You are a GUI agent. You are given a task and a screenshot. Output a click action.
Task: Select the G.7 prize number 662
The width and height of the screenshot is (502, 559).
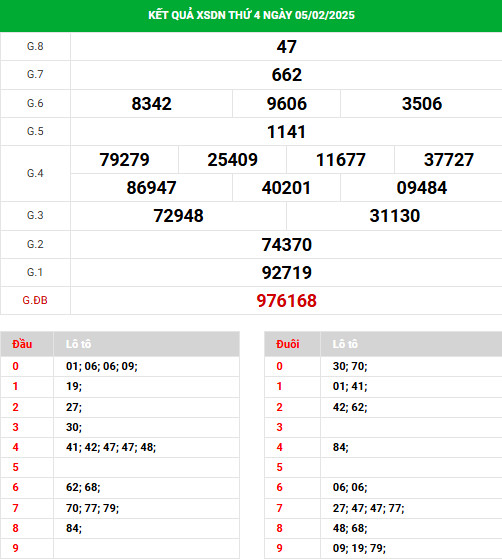point(287,75)
